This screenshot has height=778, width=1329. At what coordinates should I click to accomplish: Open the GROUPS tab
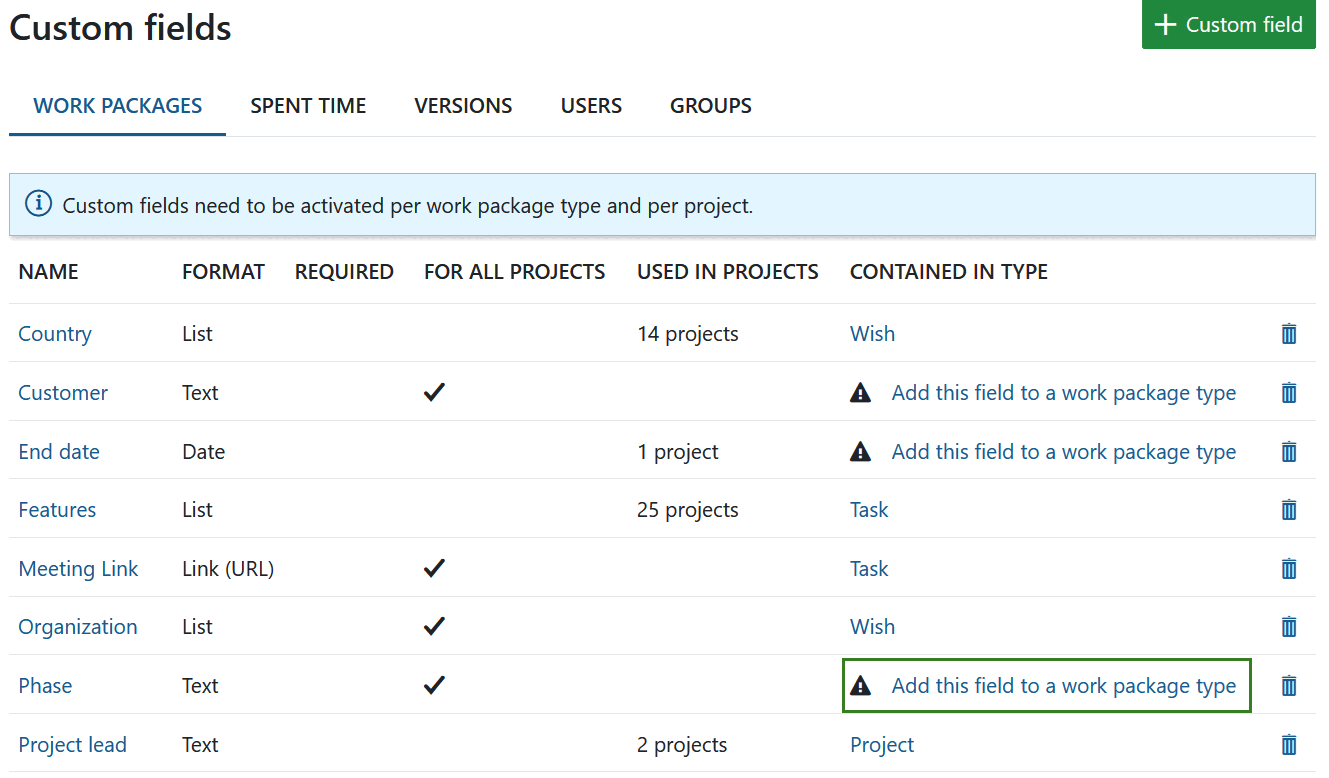point(710,105)
